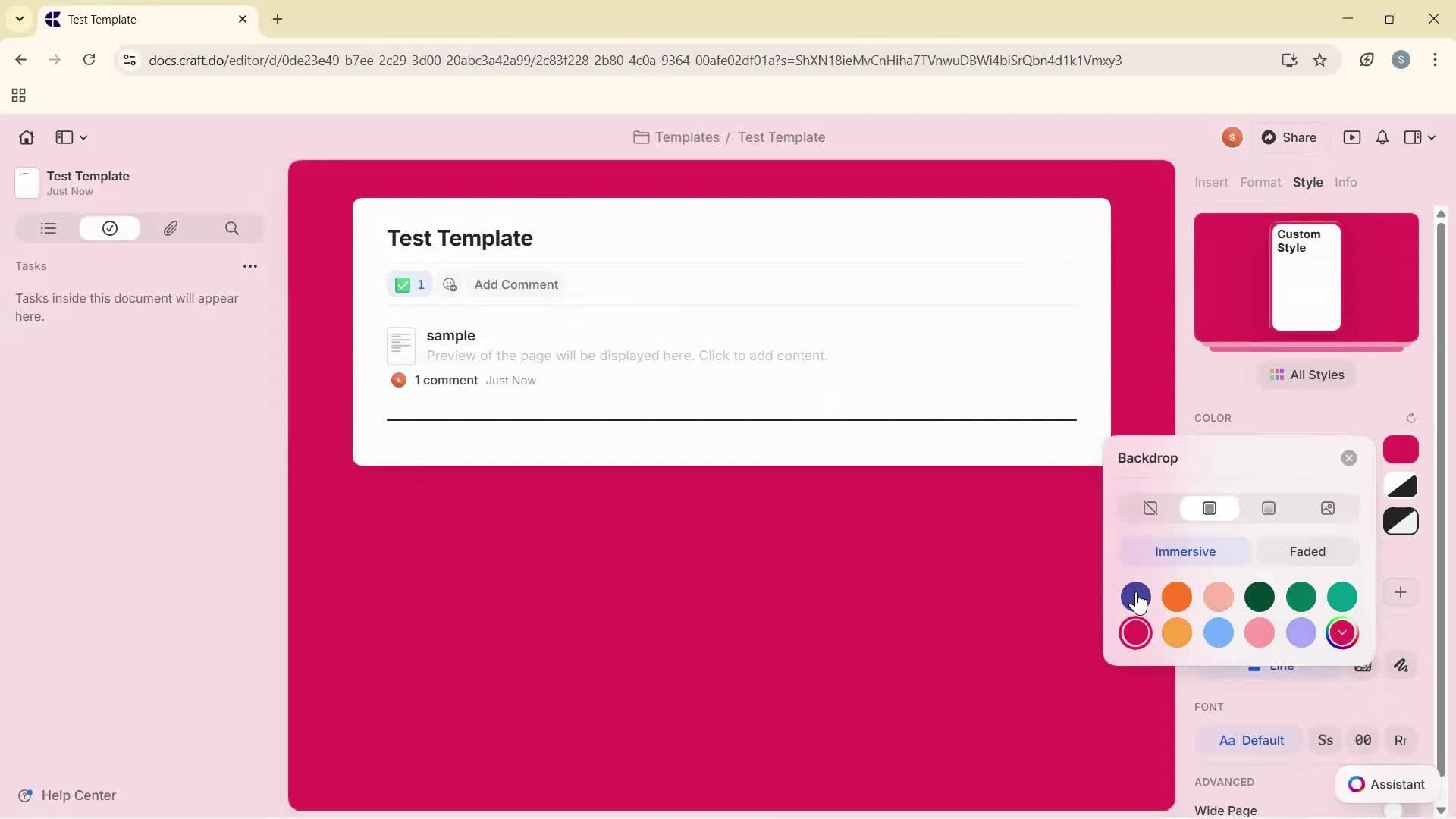Choose the image backdrop icon in Backdrop dialog
Viewport: 1456px width, 819px height.
(1328, 508)
